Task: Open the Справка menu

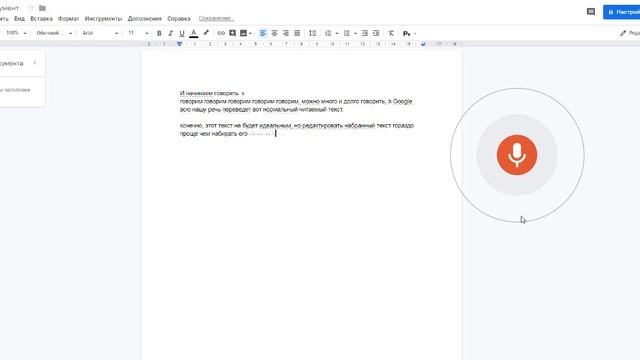Action: click(x=179, y=19)
